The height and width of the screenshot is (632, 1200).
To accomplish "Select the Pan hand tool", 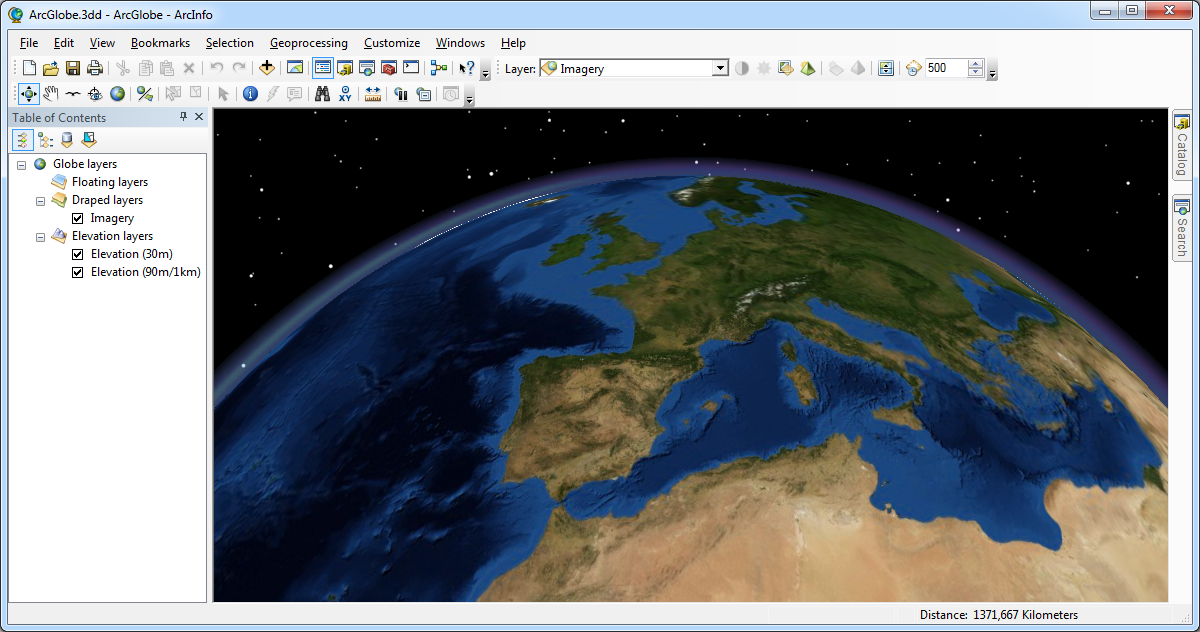I will [x=51, y=94].
